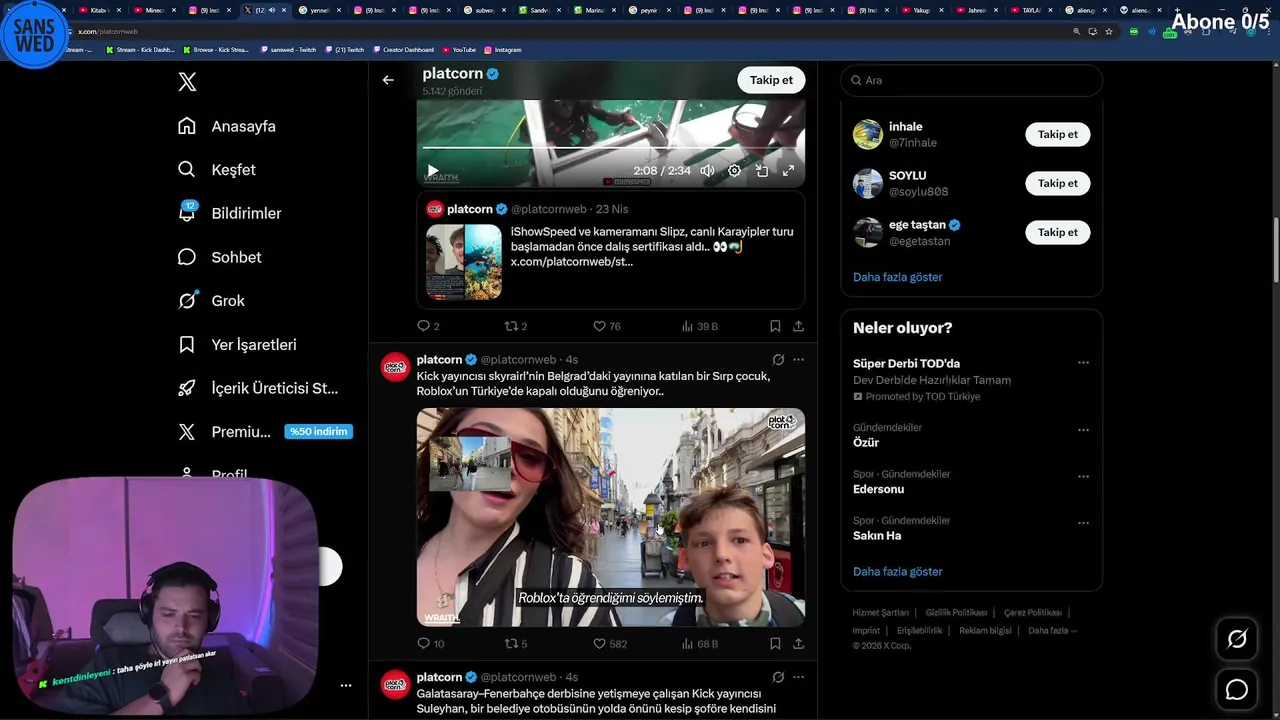Follow inhale using Takip et

1057,134
